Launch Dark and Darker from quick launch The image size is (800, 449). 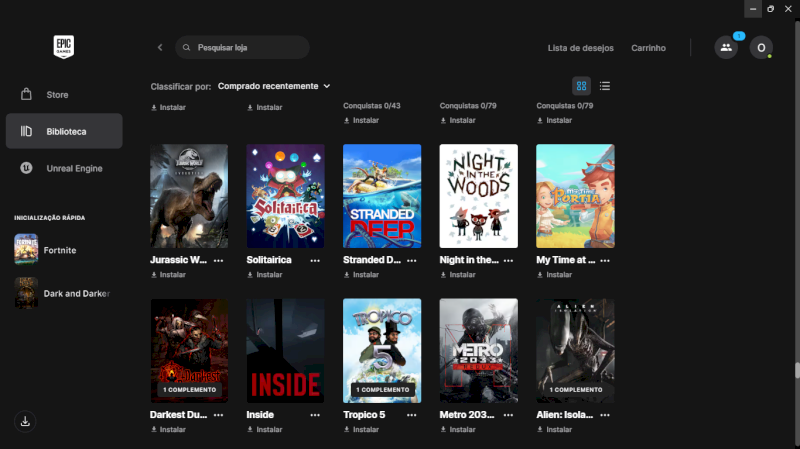62,293
